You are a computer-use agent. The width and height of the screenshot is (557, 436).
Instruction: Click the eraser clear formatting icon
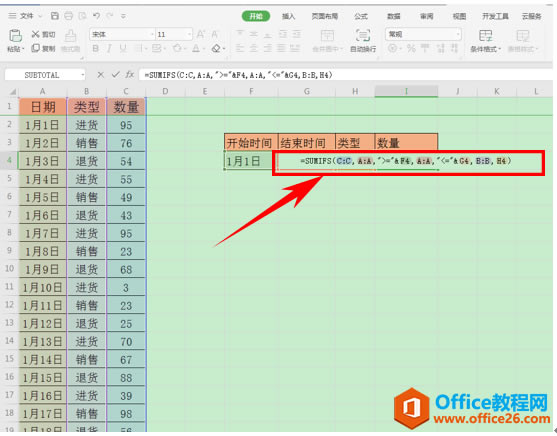coord(216,48)
